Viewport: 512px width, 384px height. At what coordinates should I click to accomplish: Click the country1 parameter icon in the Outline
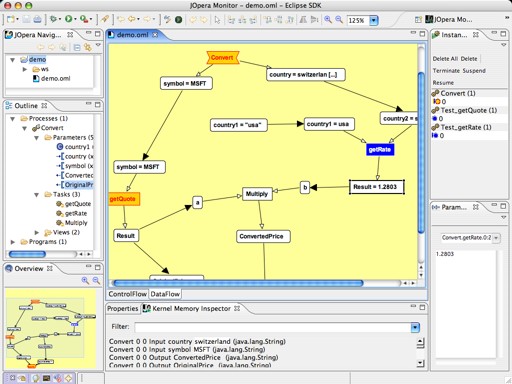(x=60, y=147)
